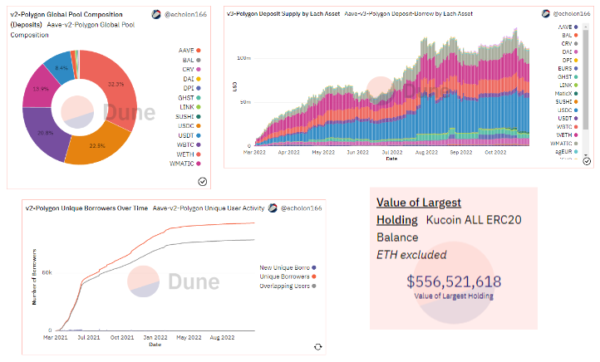Toggle LINK series in the Deposit Supply legend

[569, 85]
